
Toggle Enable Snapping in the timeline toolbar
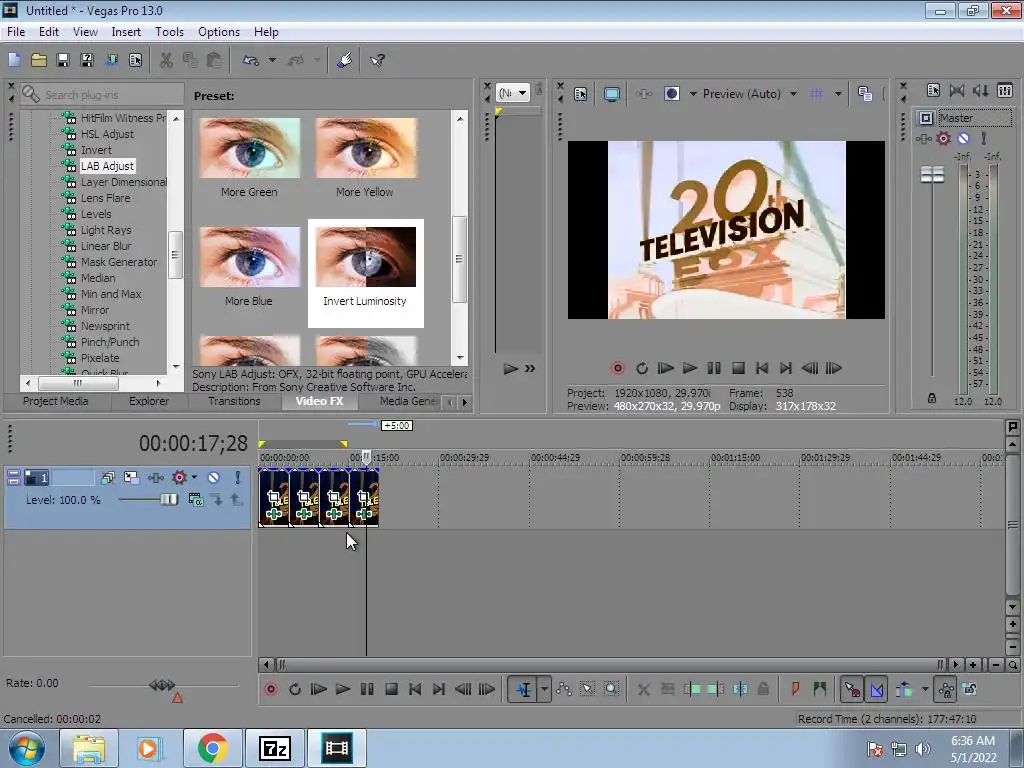click(x=852, y=689)
